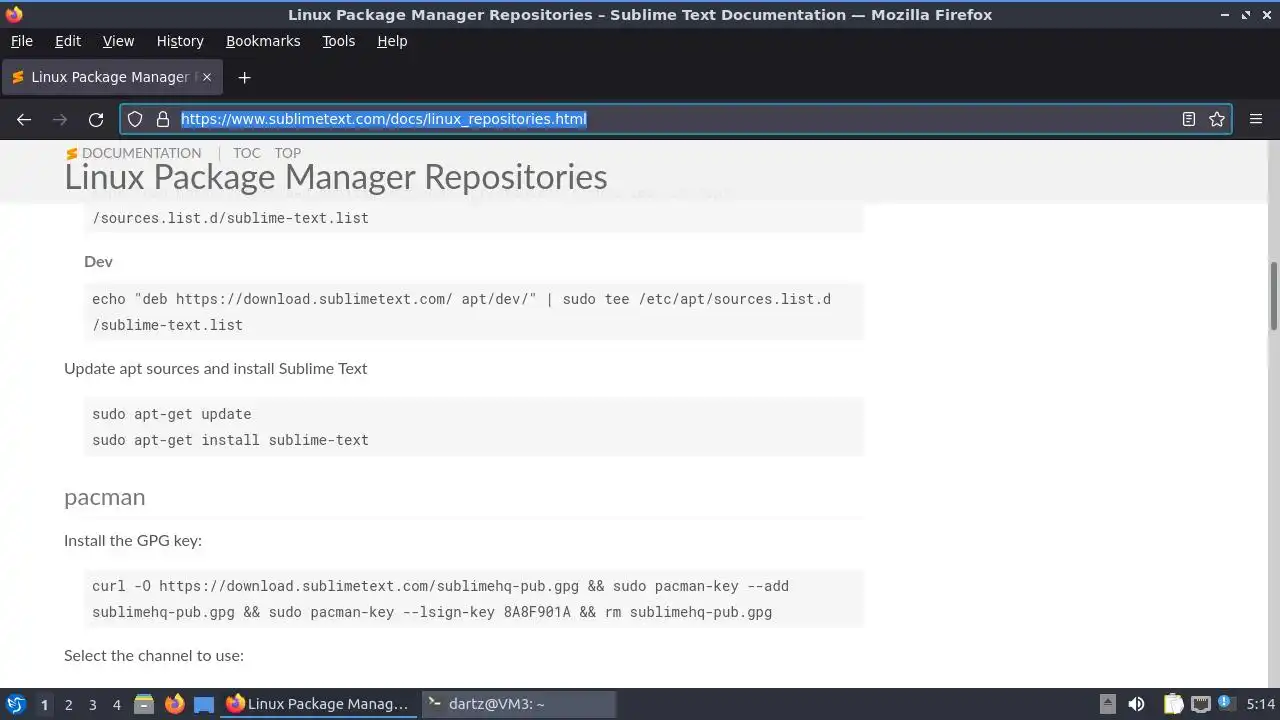The image size is (1280, 720).
Task: View site security padlock info
Action: [163, 119]
